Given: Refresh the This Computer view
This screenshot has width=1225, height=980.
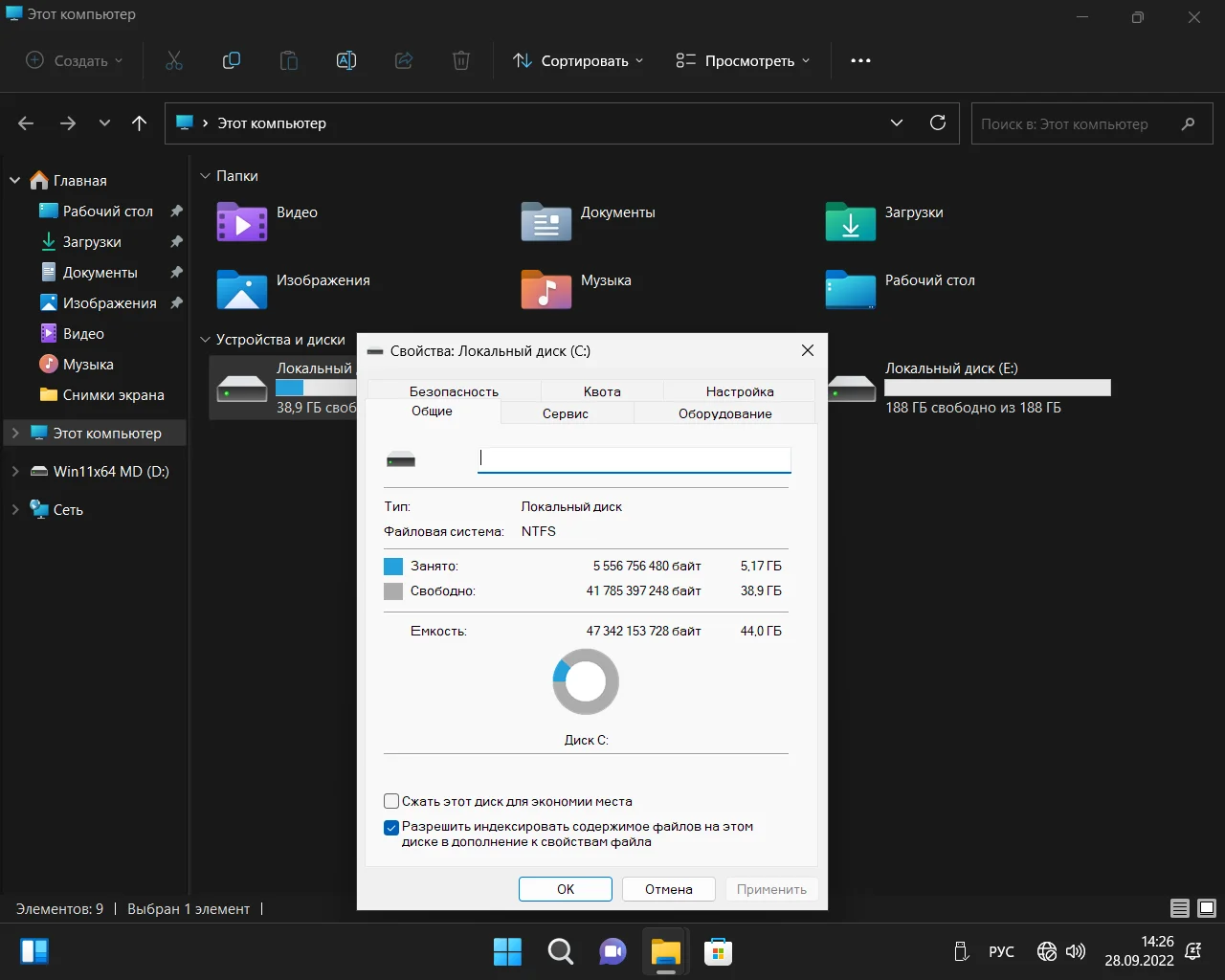Looking at the screenshot, I should (938, 122).
